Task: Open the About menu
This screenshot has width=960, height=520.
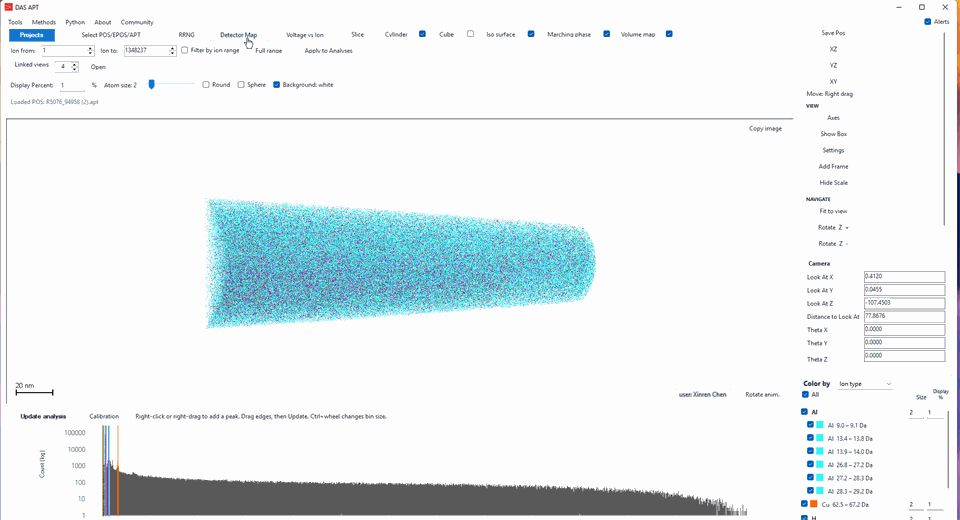Action: [103, 22]
